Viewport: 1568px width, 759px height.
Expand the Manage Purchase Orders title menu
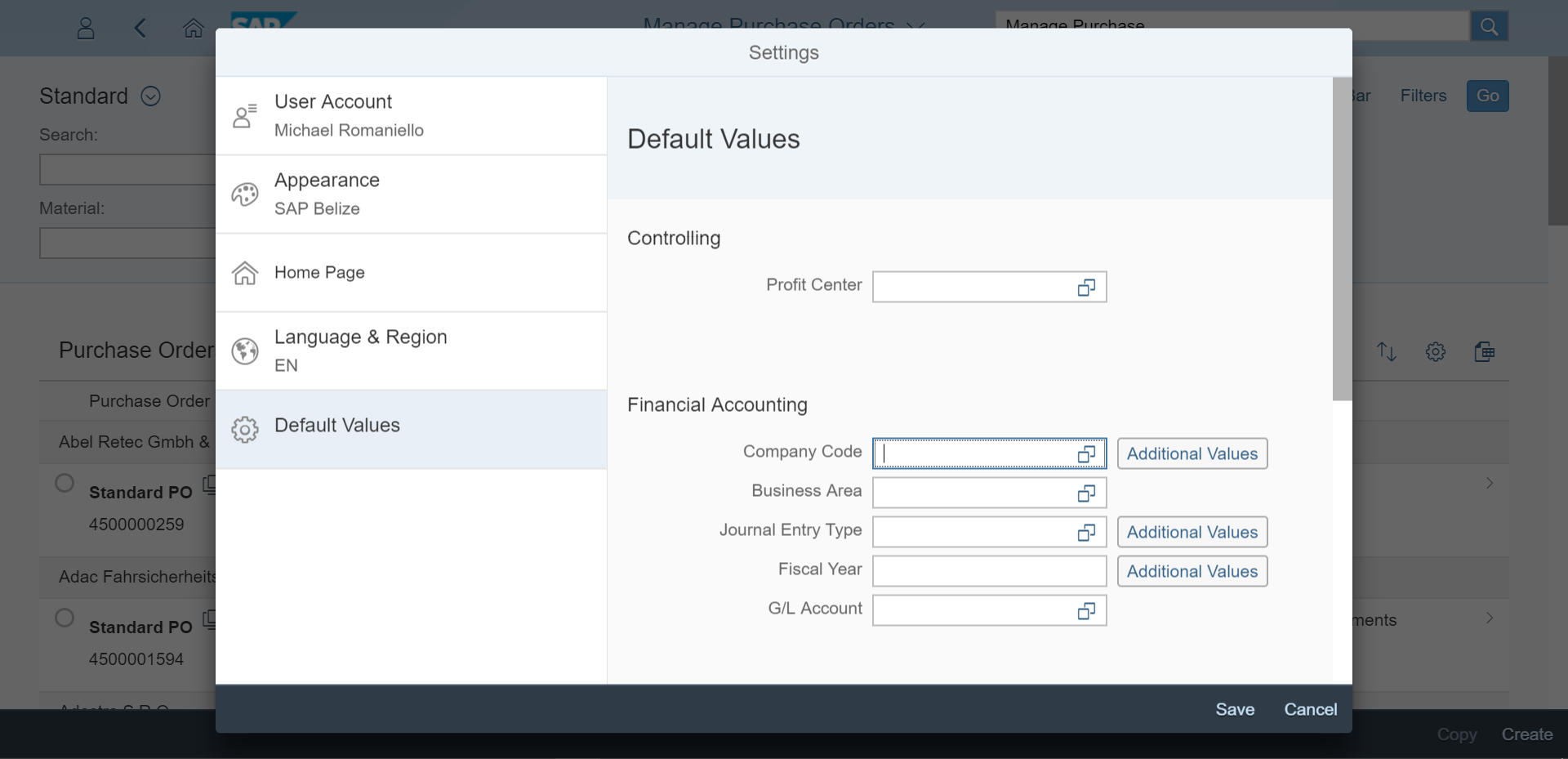coord(915,25)
